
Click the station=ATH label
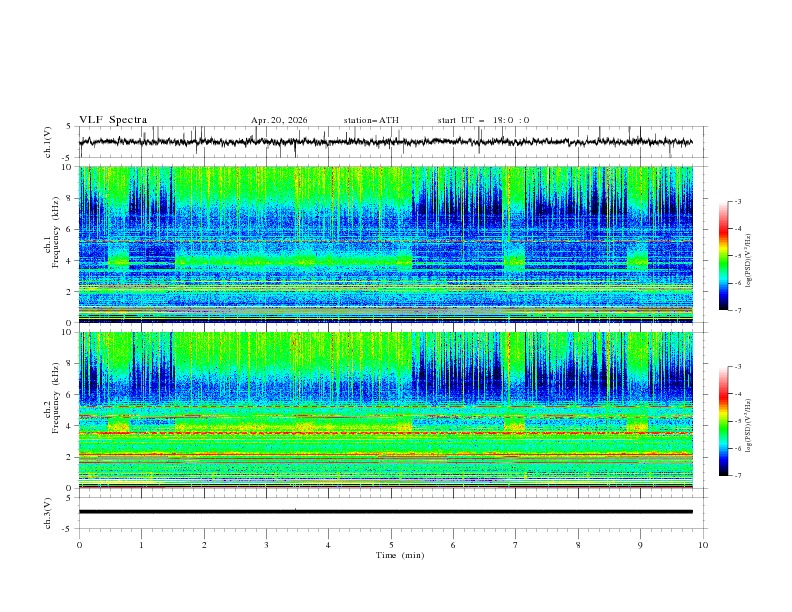371,120
